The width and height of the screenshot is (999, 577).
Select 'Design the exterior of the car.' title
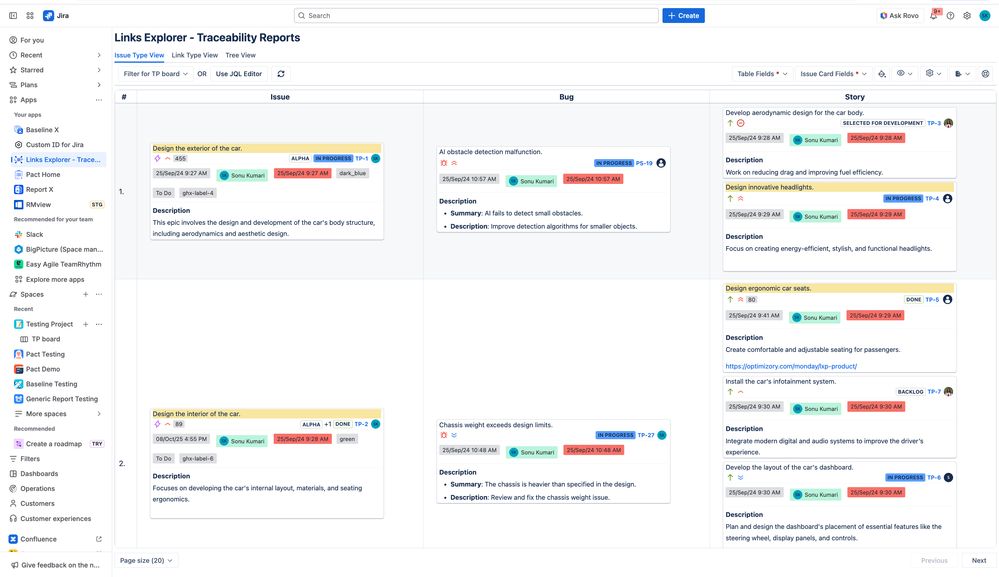[197, 148]
